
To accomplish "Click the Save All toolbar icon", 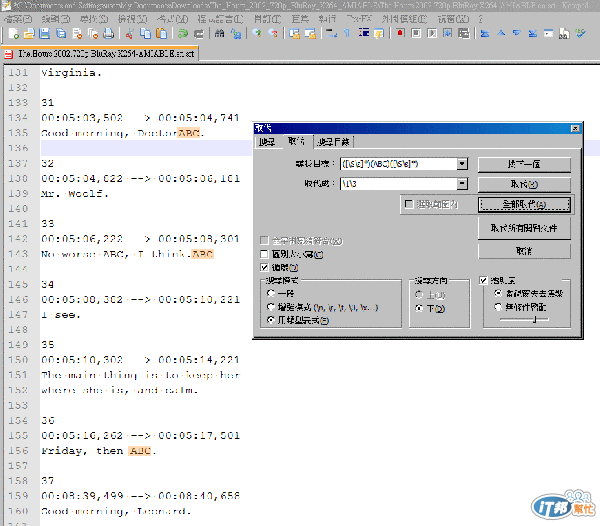I will pyautogui.click(x=61, y=34).
